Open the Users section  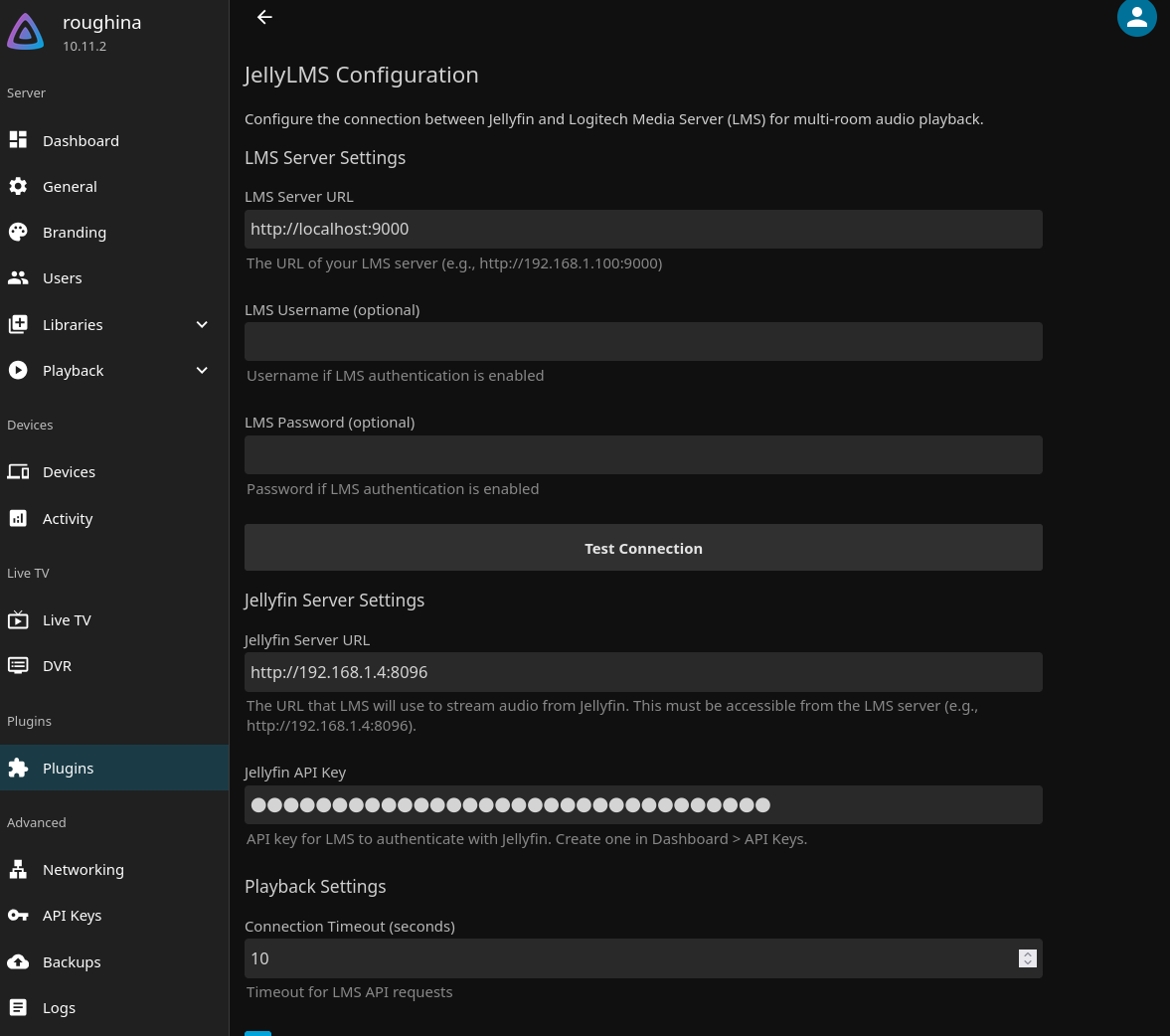pos(62,277)
